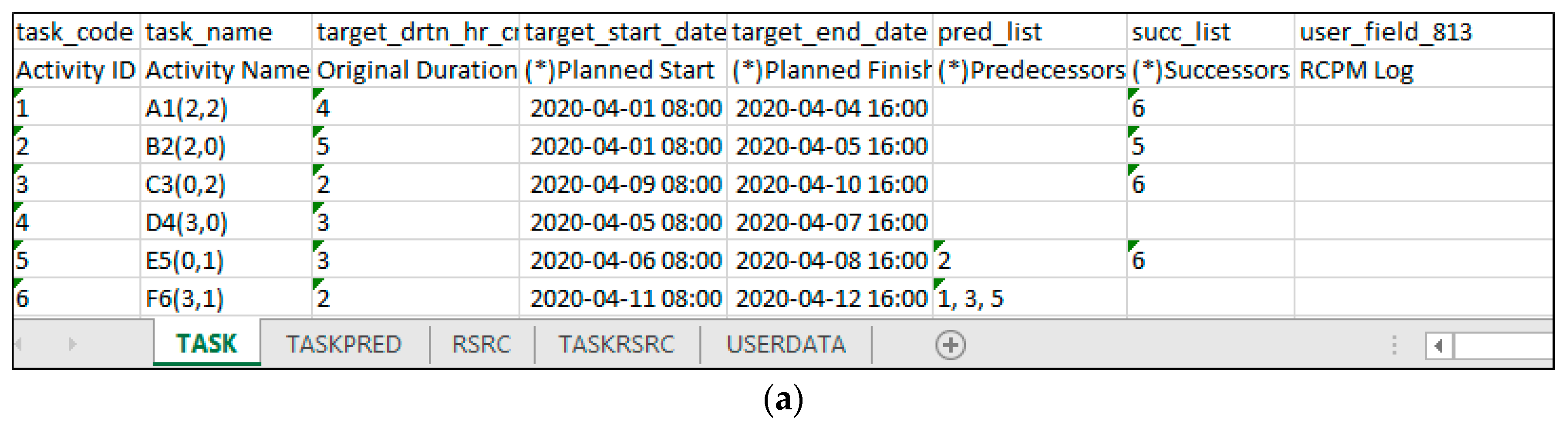
Task: Click the previous sheet navigation arrow
Action: (x=19, y=344)
